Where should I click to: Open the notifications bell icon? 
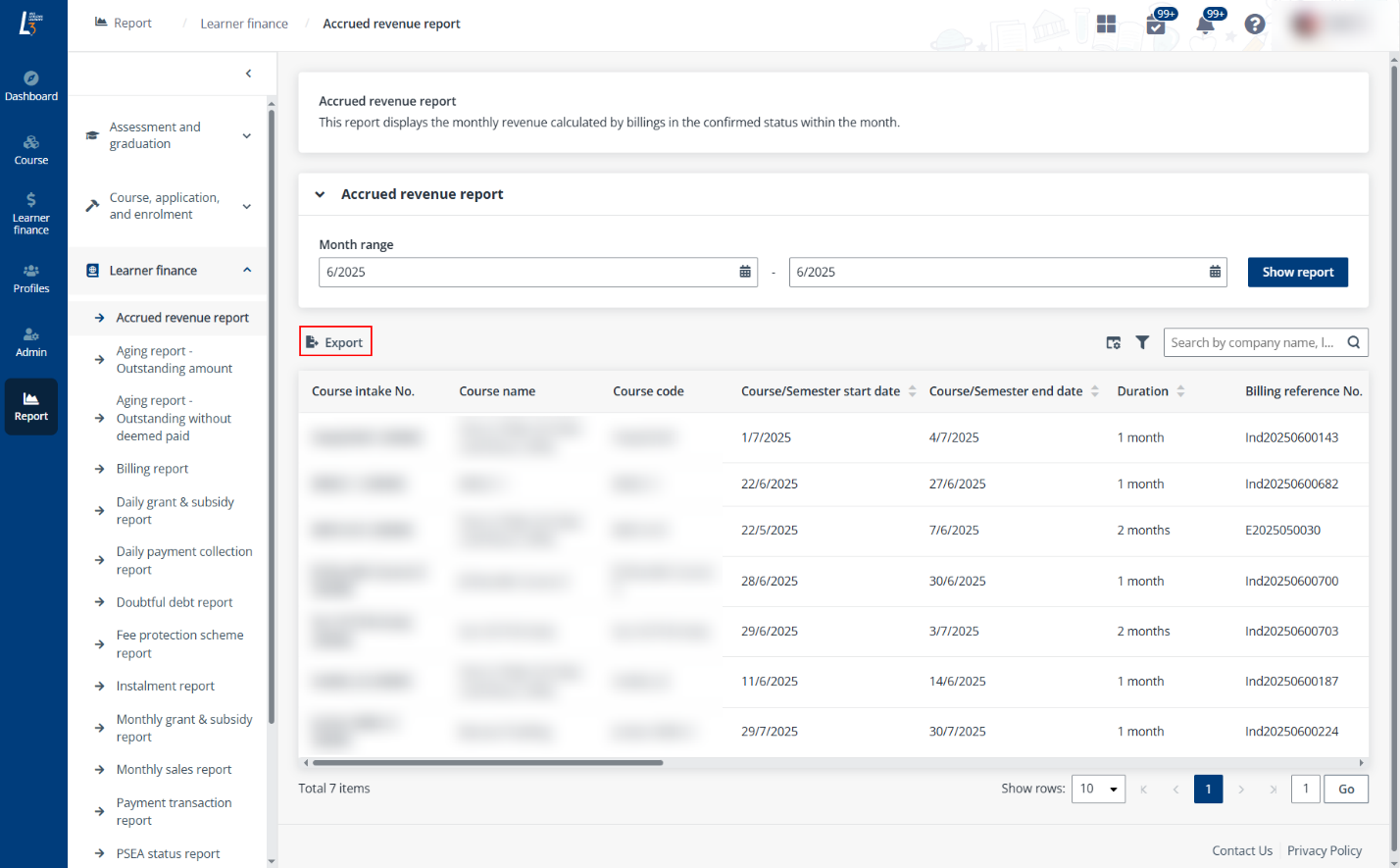point(1205,24)
